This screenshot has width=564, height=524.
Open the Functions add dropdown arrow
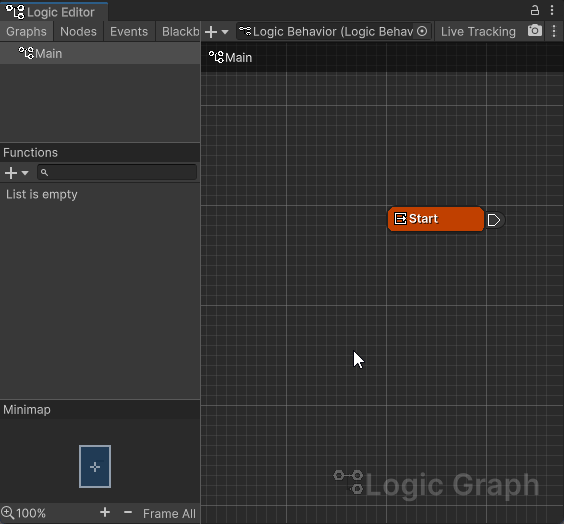pyautogui.click(x=25, y=173)
